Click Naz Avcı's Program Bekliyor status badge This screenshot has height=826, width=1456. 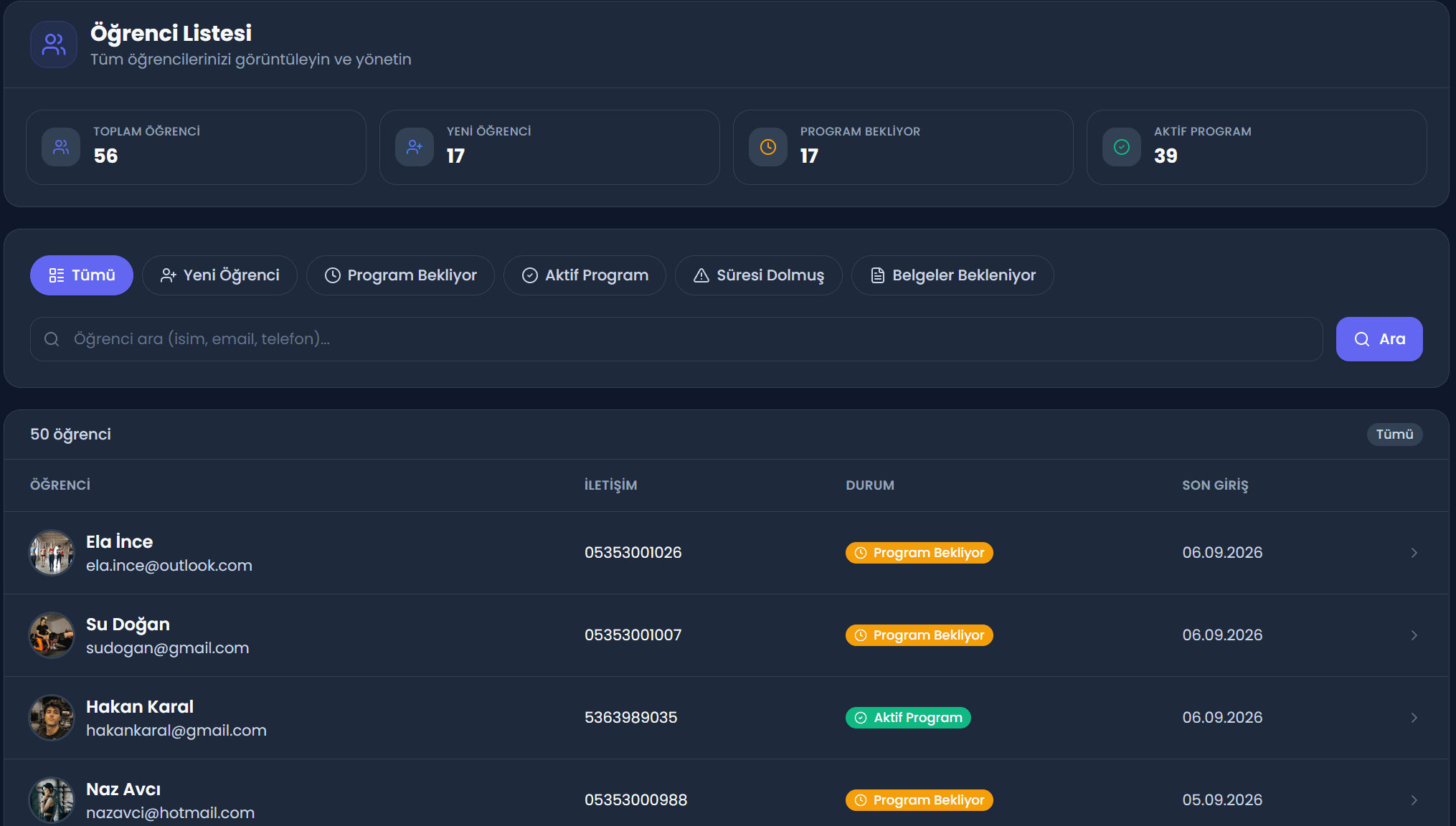(x=920, y=800)
